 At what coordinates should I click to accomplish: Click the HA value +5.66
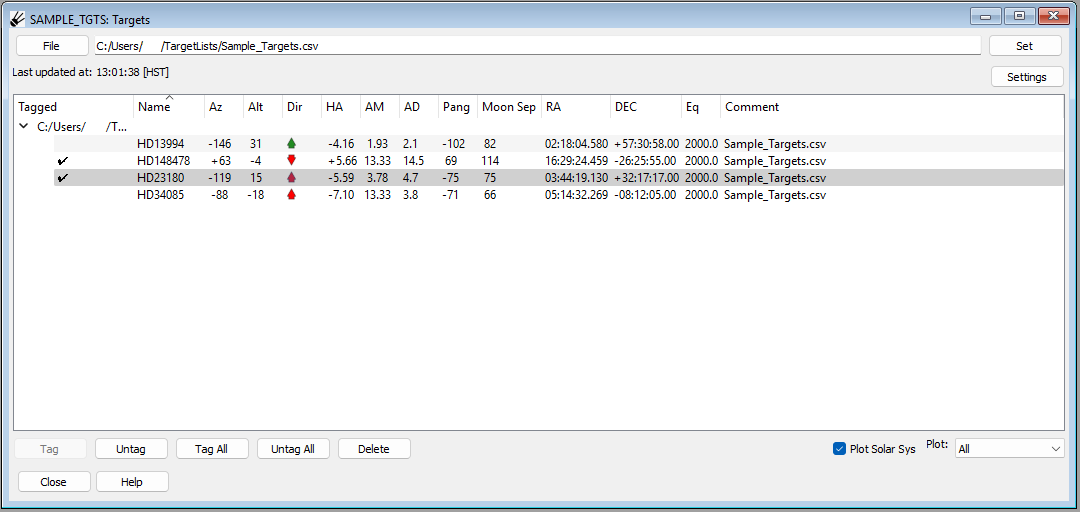(341, 161)
